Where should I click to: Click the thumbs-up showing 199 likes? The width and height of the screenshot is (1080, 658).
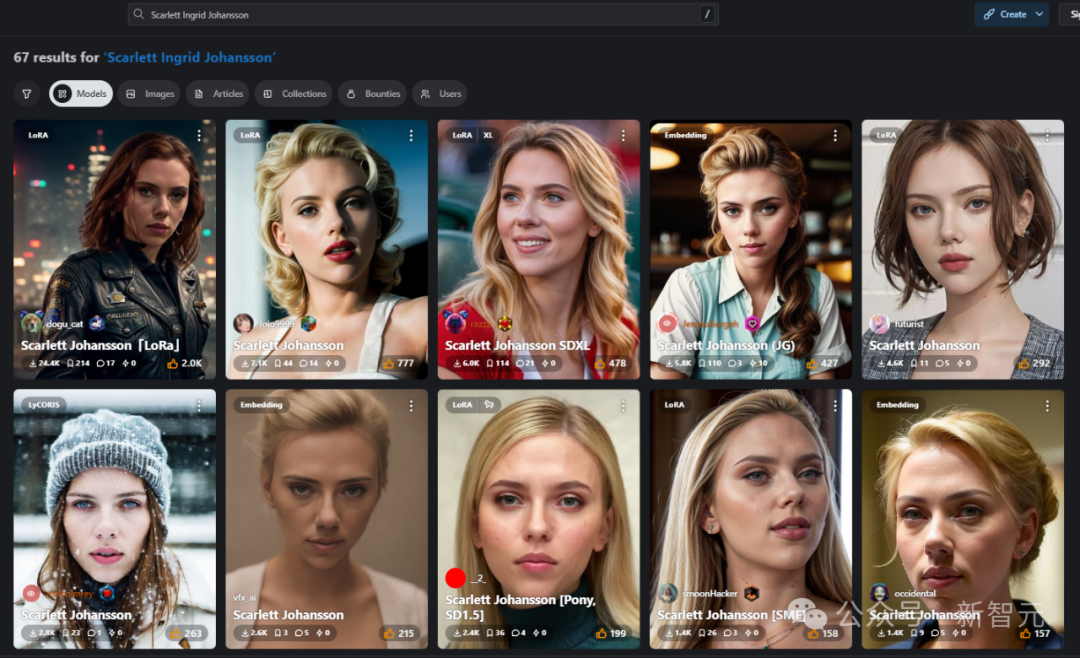[601, 633]
